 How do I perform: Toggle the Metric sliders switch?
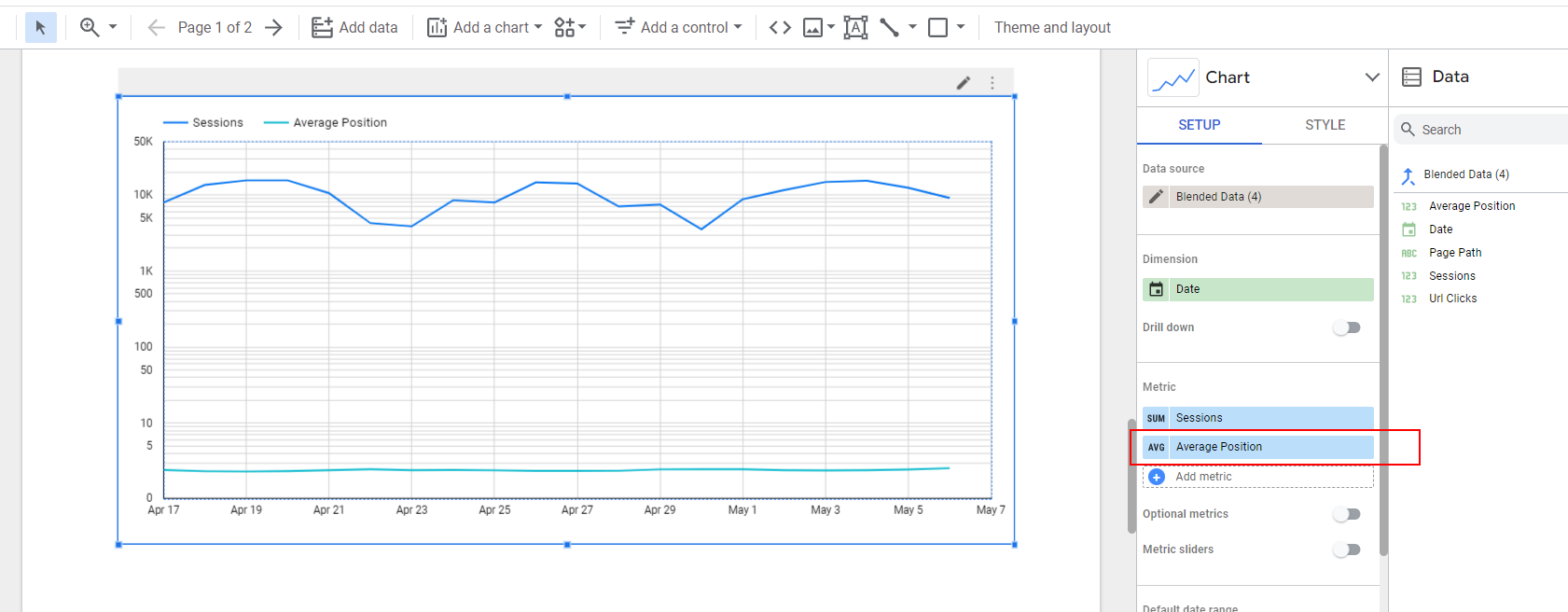coord(1347,549)
